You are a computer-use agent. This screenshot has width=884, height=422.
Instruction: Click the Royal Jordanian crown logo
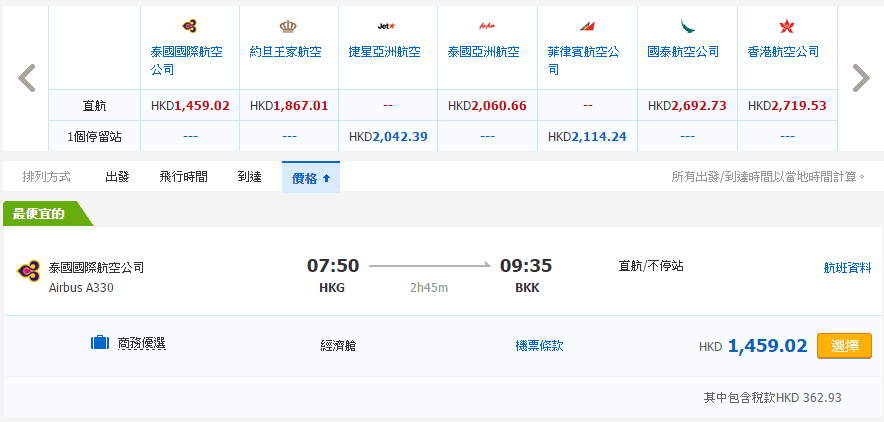tap(289, 27)
